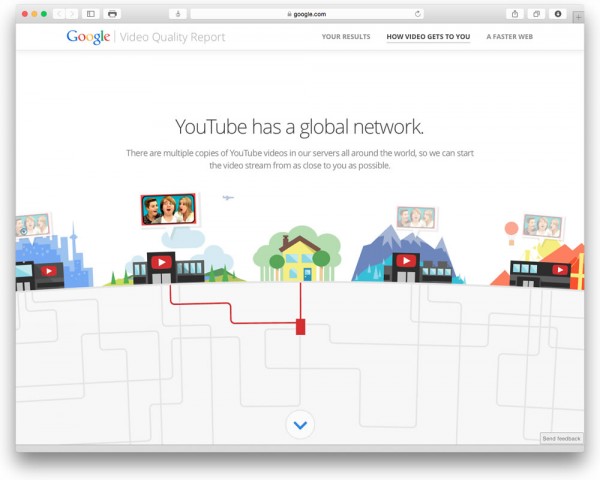This screenshot has width=600, height=480.
Task: Click the red network node square
Action: tap(301, 327)
